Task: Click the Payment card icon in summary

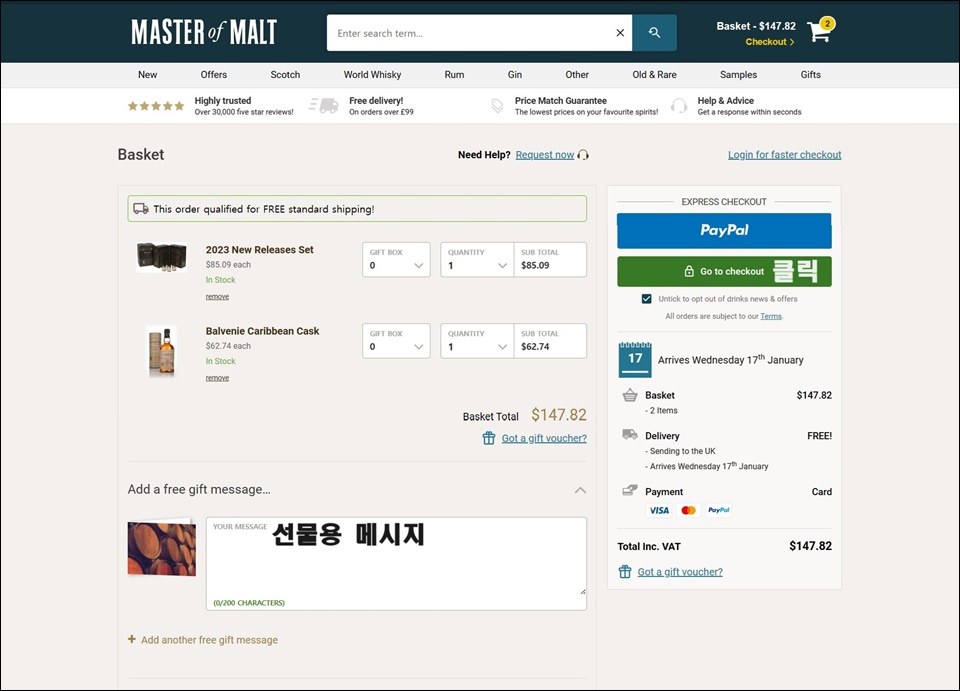Action: 630,490
